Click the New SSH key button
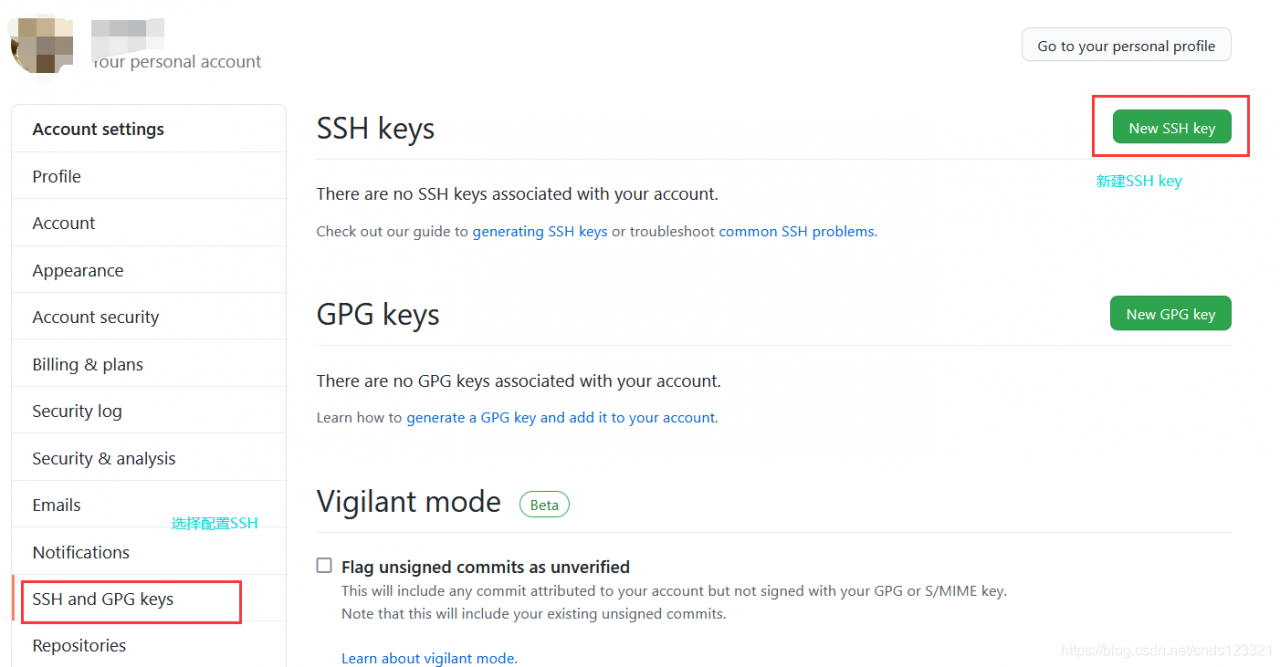 coord(1171,128)
